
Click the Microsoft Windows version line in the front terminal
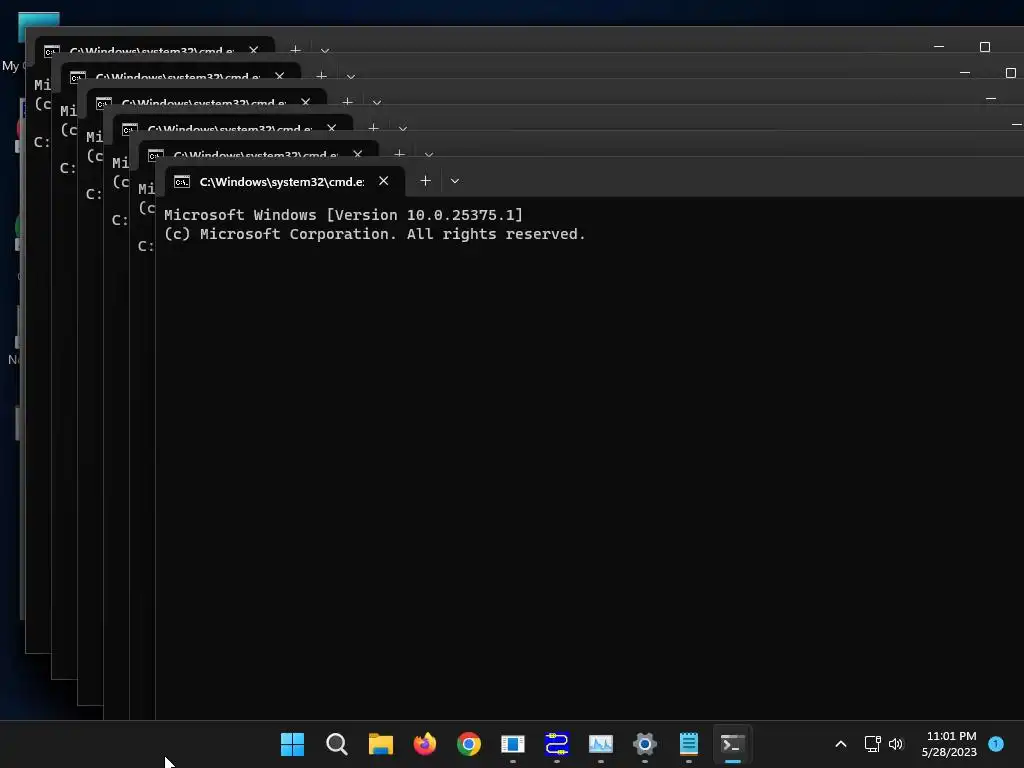pos(344,215)
